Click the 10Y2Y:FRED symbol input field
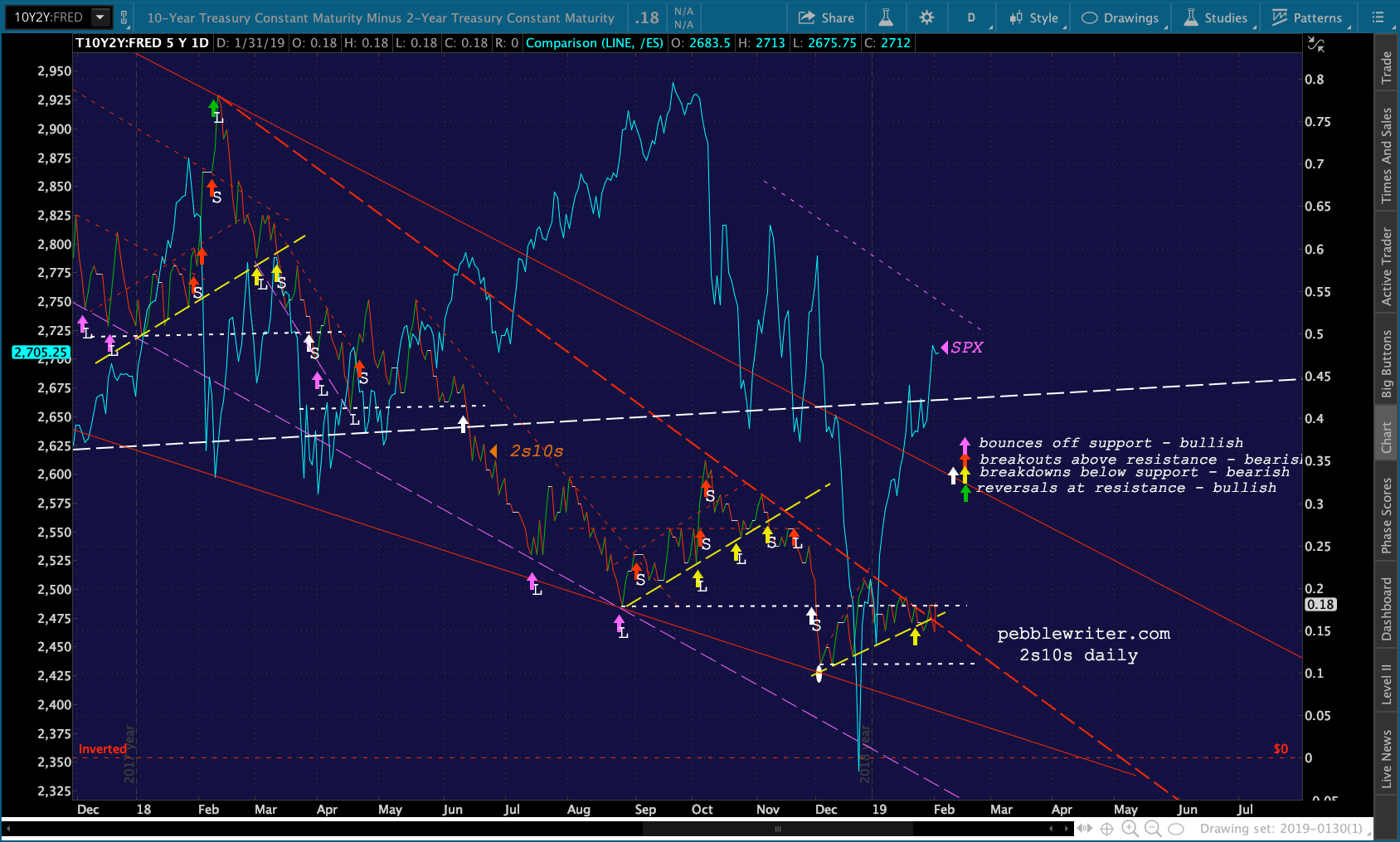The image size is (1400, 842). tap(48, 17)
